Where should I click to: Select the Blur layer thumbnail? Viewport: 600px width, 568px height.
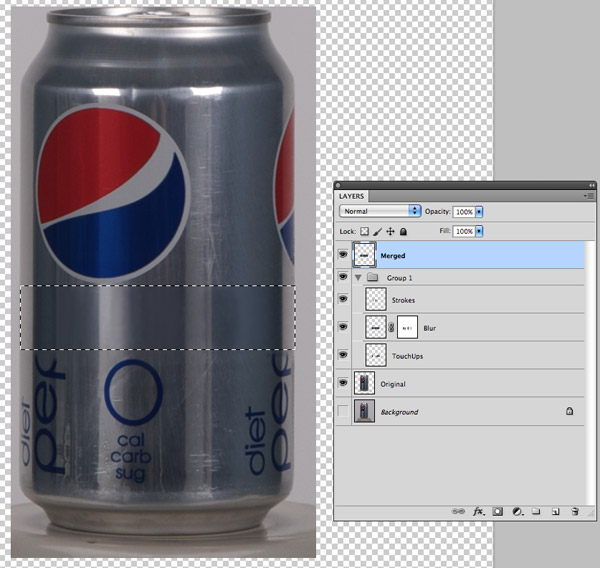click(376, 327)
